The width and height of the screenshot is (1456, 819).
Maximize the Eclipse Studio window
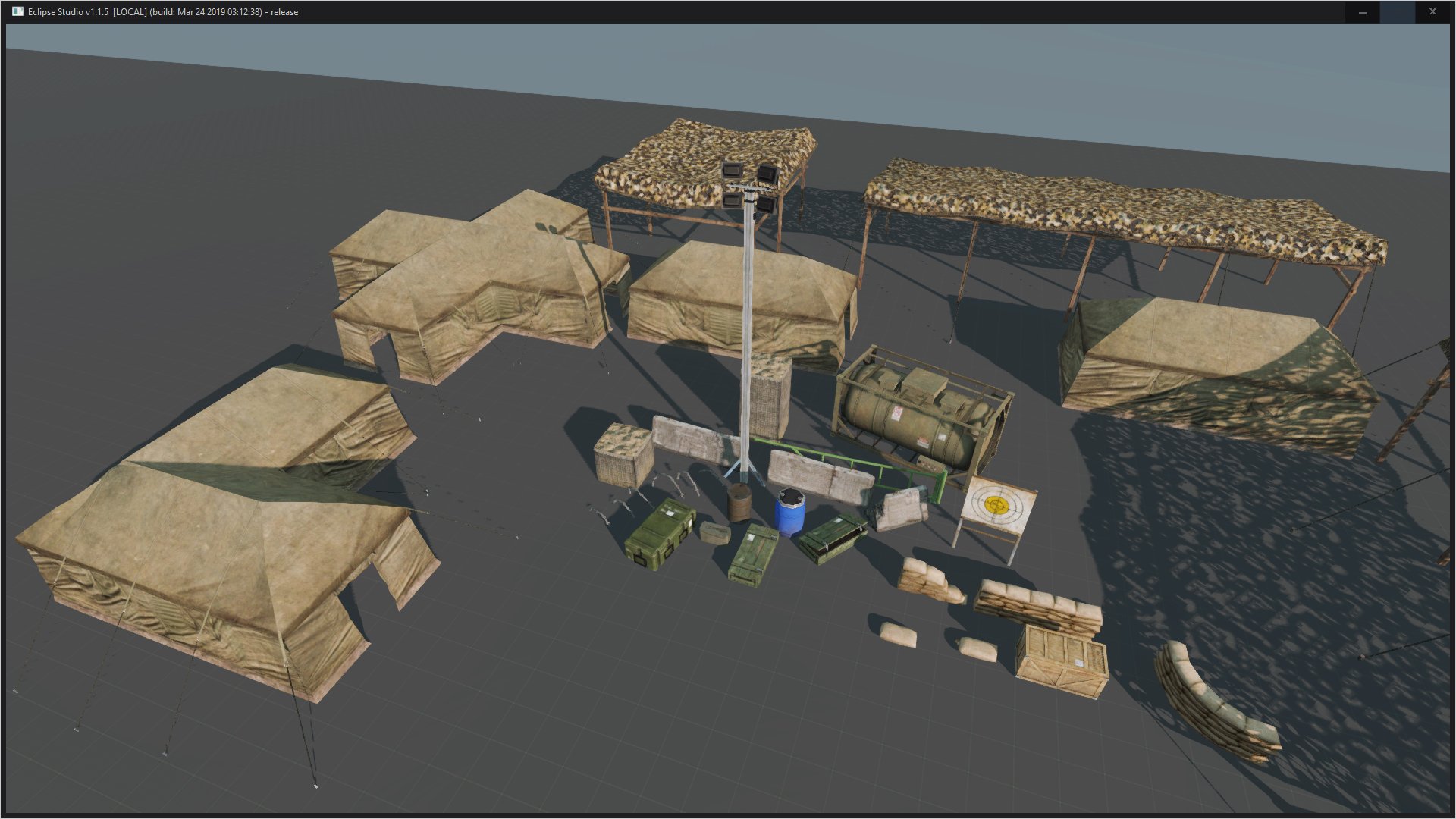(x=1398, y=12)
